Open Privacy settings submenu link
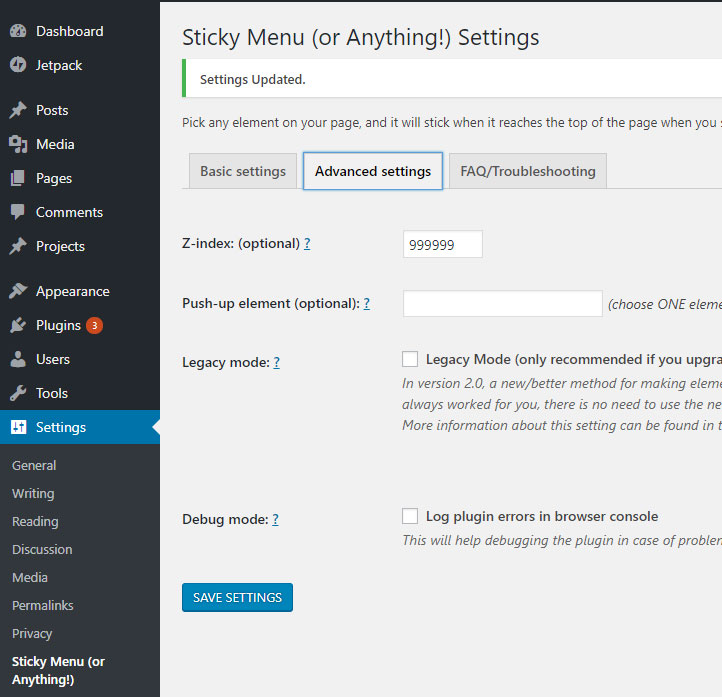Viewport: 722px width, 697px height. (32, 633)
